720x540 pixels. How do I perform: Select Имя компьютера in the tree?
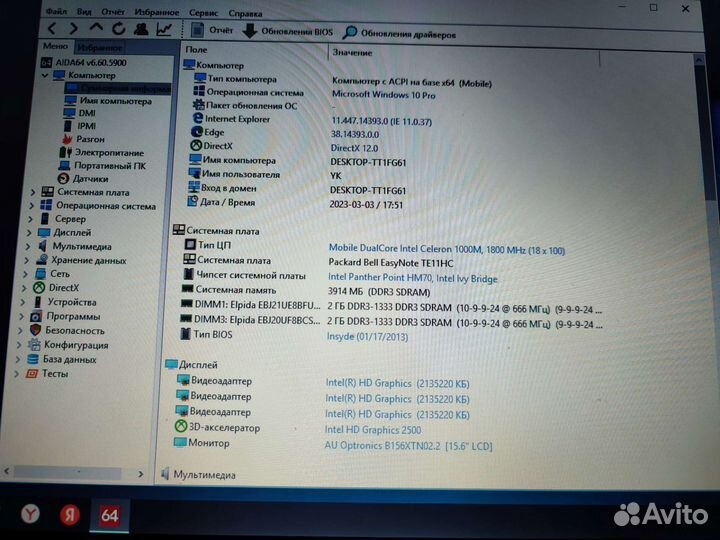[x=115, y=101]
